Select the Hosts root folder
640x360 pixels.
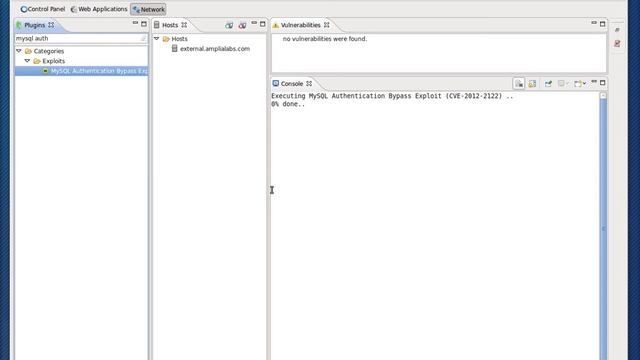[175, 39]
